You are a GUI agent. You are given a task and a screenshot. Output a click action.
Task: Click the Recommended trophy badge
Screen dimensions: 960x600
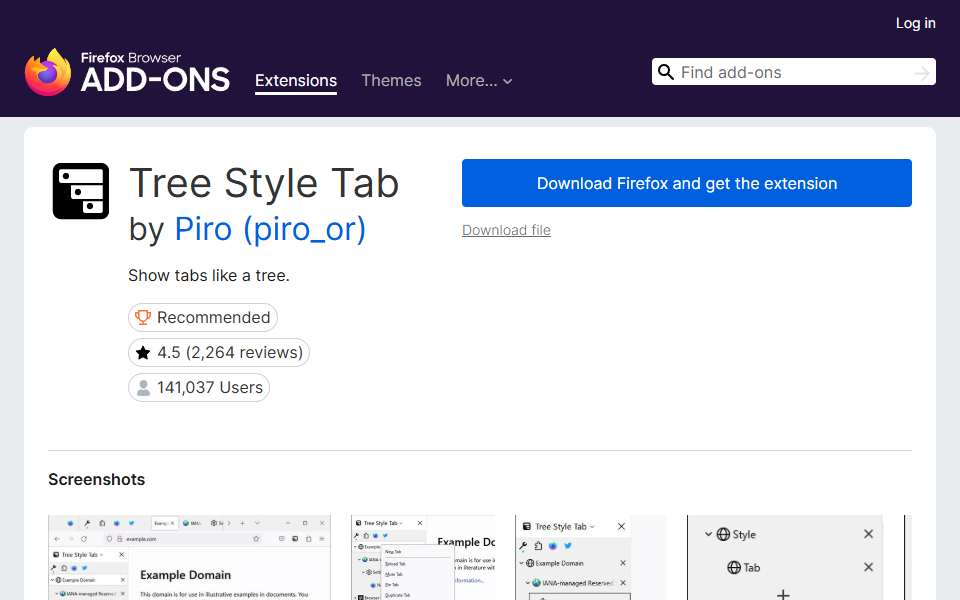[203, 317]
